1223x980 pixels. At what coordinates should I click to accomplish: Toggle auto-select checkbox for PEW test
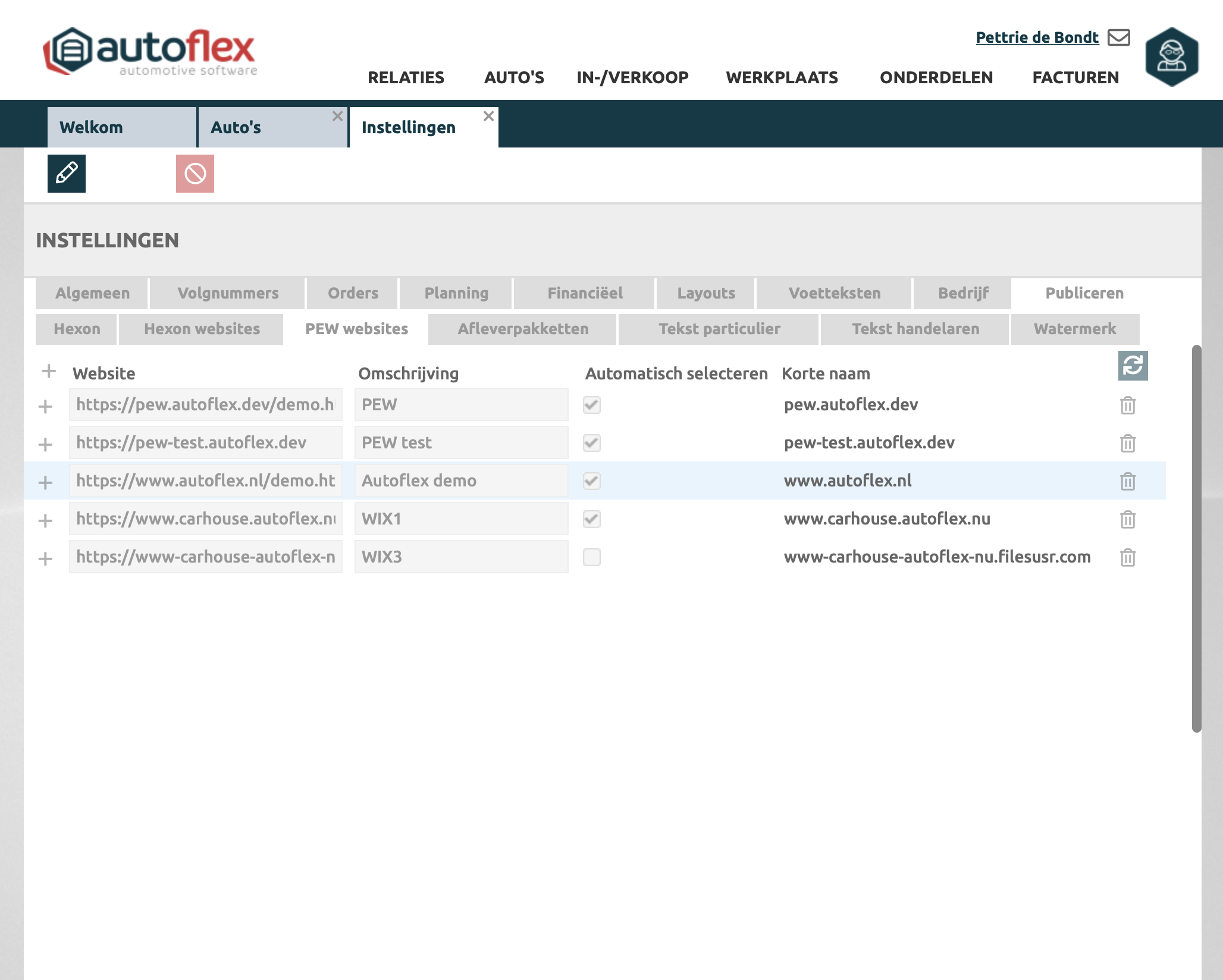click(x=592, y=443)
